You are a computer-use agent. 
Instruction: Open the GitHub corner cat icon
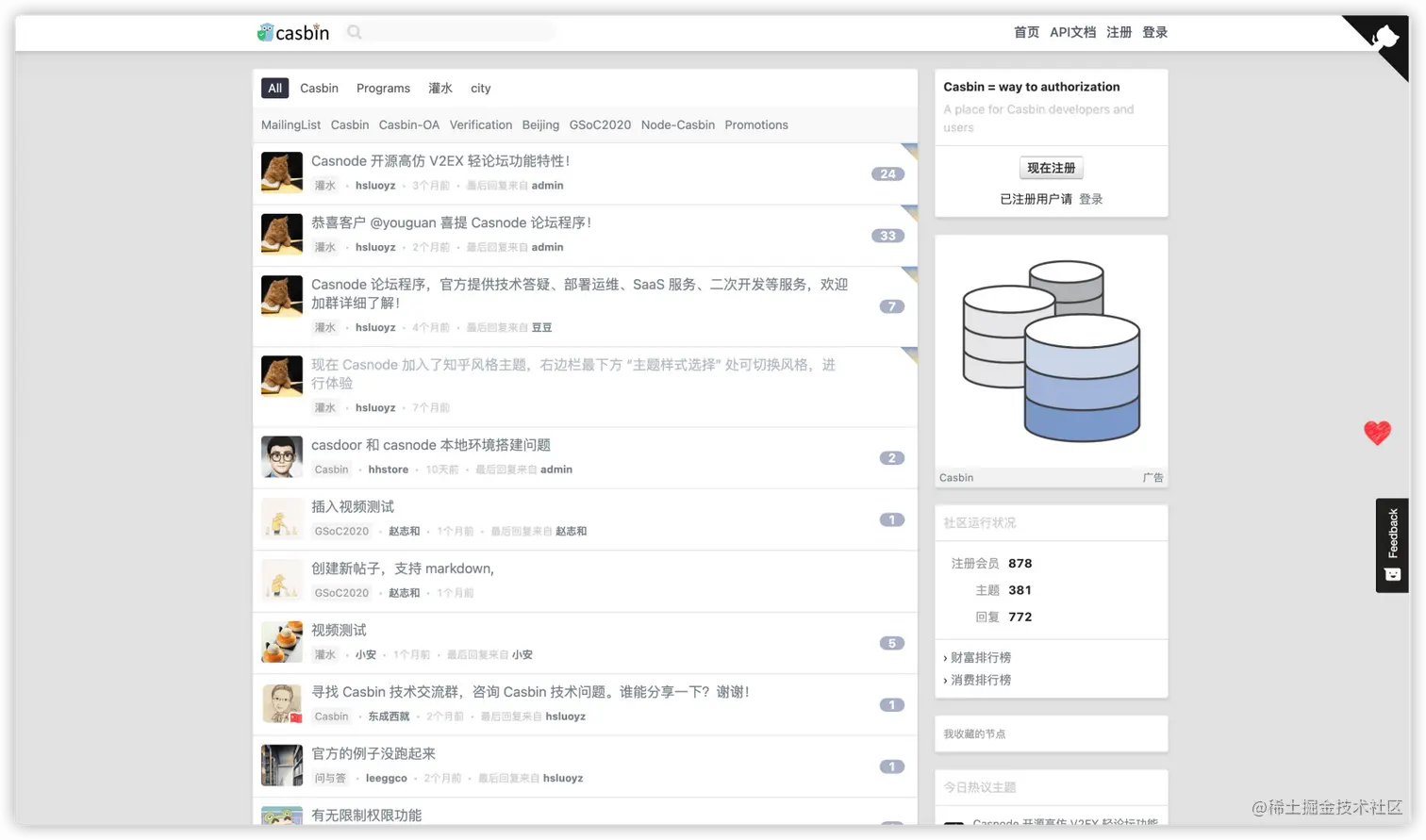1384,39
